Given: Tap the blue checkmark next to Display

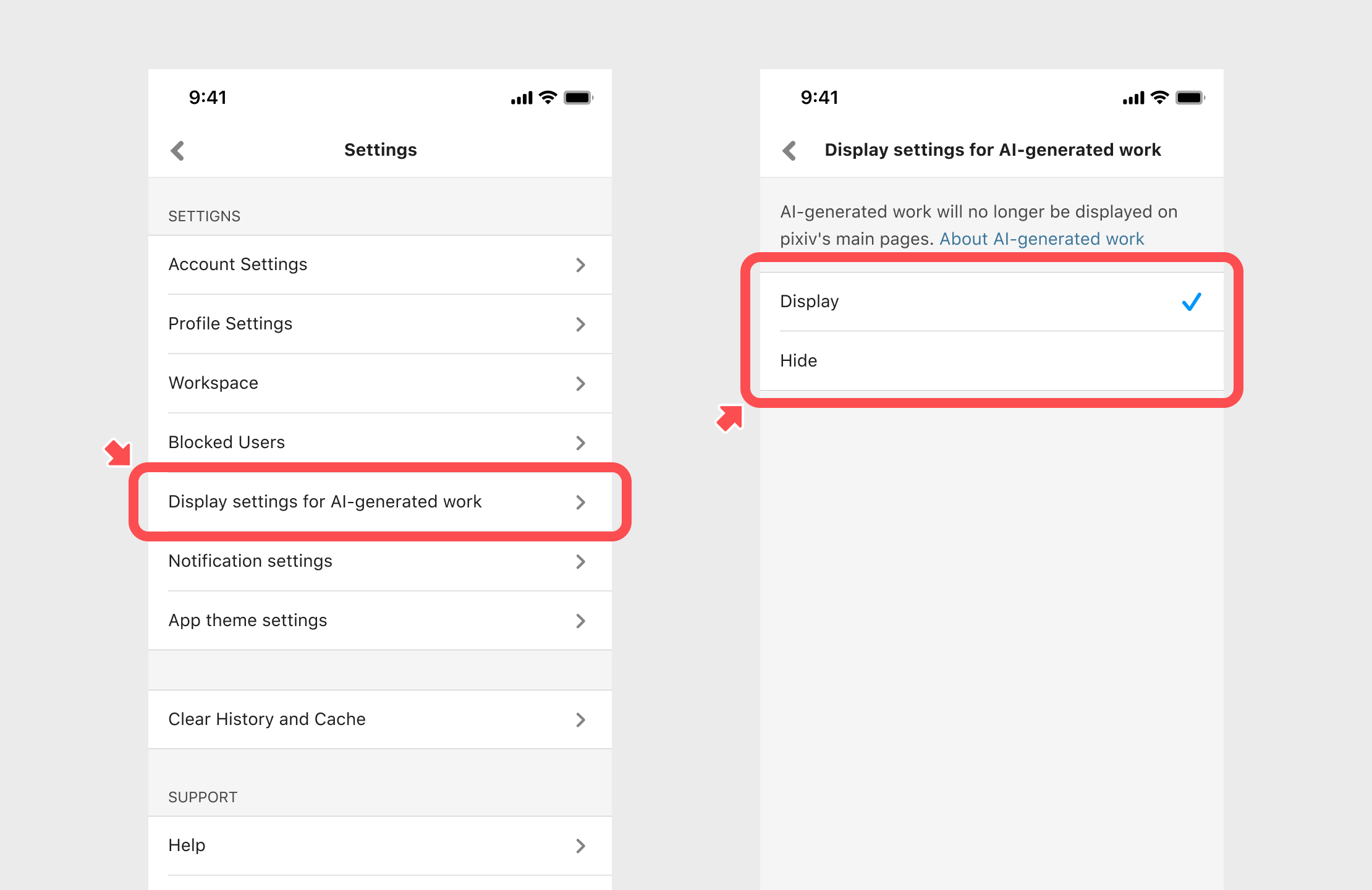Looking at the screenshot, I should coord(1192,302).
